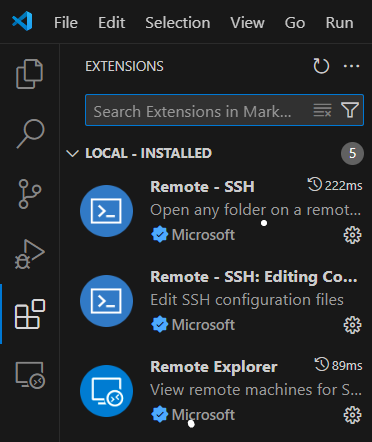
Task: Open the Remote - SSH extension title
Action: (x=202, y=187)
